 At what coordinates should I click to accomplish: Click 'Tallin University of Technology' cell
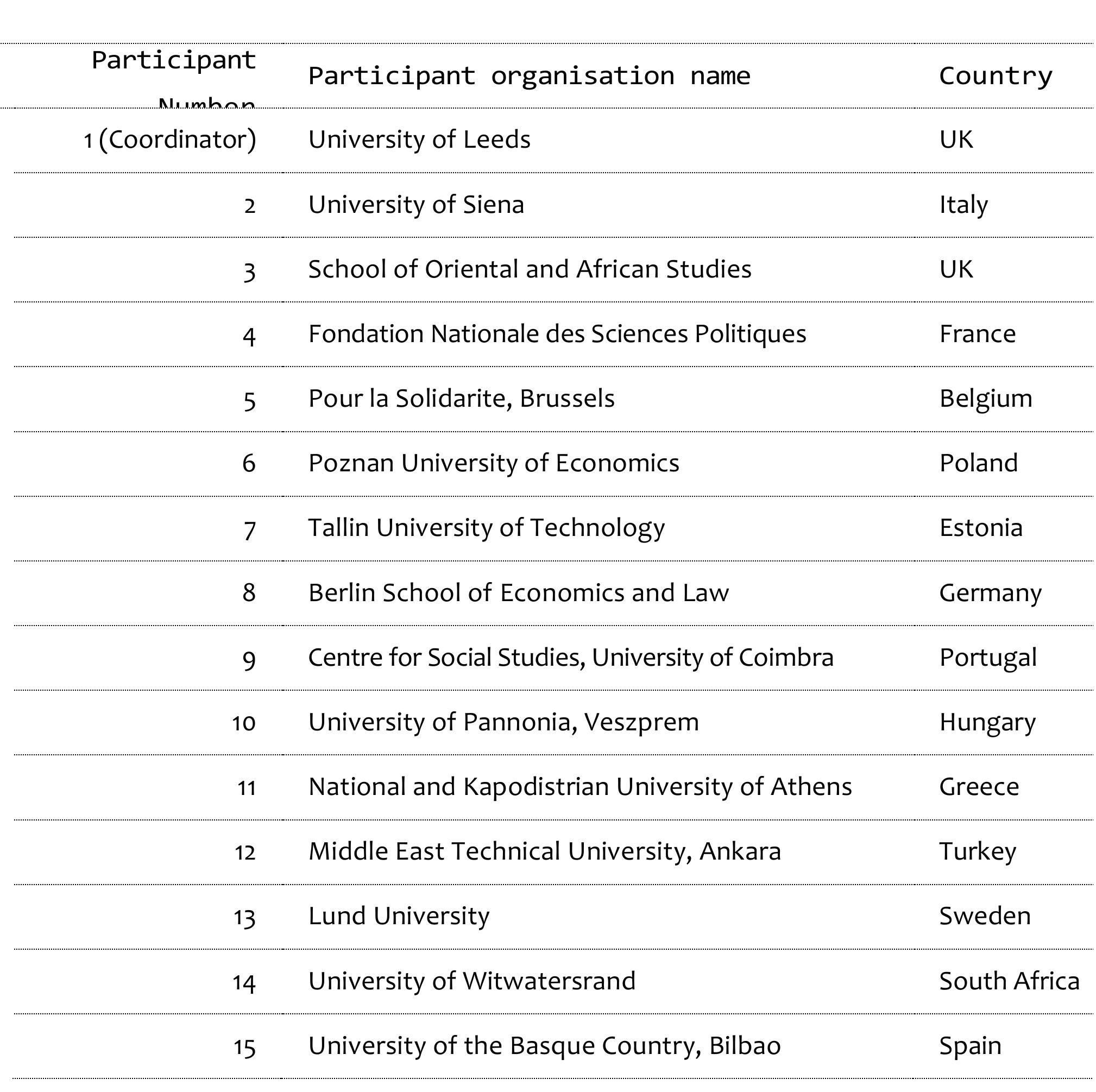[x=486, y=528]
